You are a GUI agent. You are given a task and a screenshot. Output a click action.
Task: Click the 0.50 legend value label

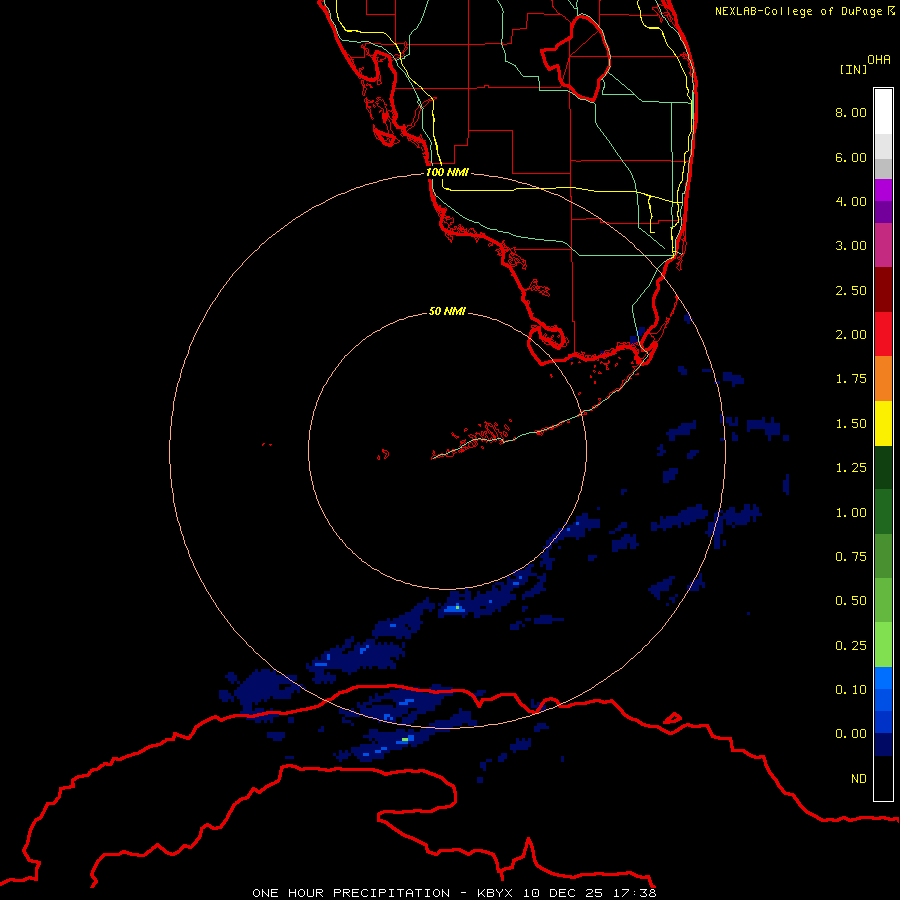(851, 600)
